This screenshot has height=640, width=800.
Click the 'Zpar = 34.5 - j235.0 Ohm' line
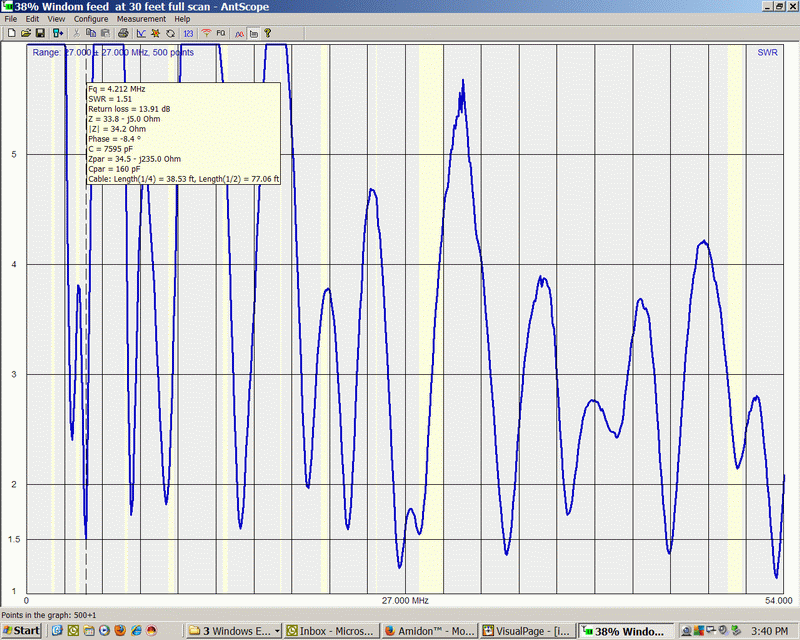tap(135, 159)
